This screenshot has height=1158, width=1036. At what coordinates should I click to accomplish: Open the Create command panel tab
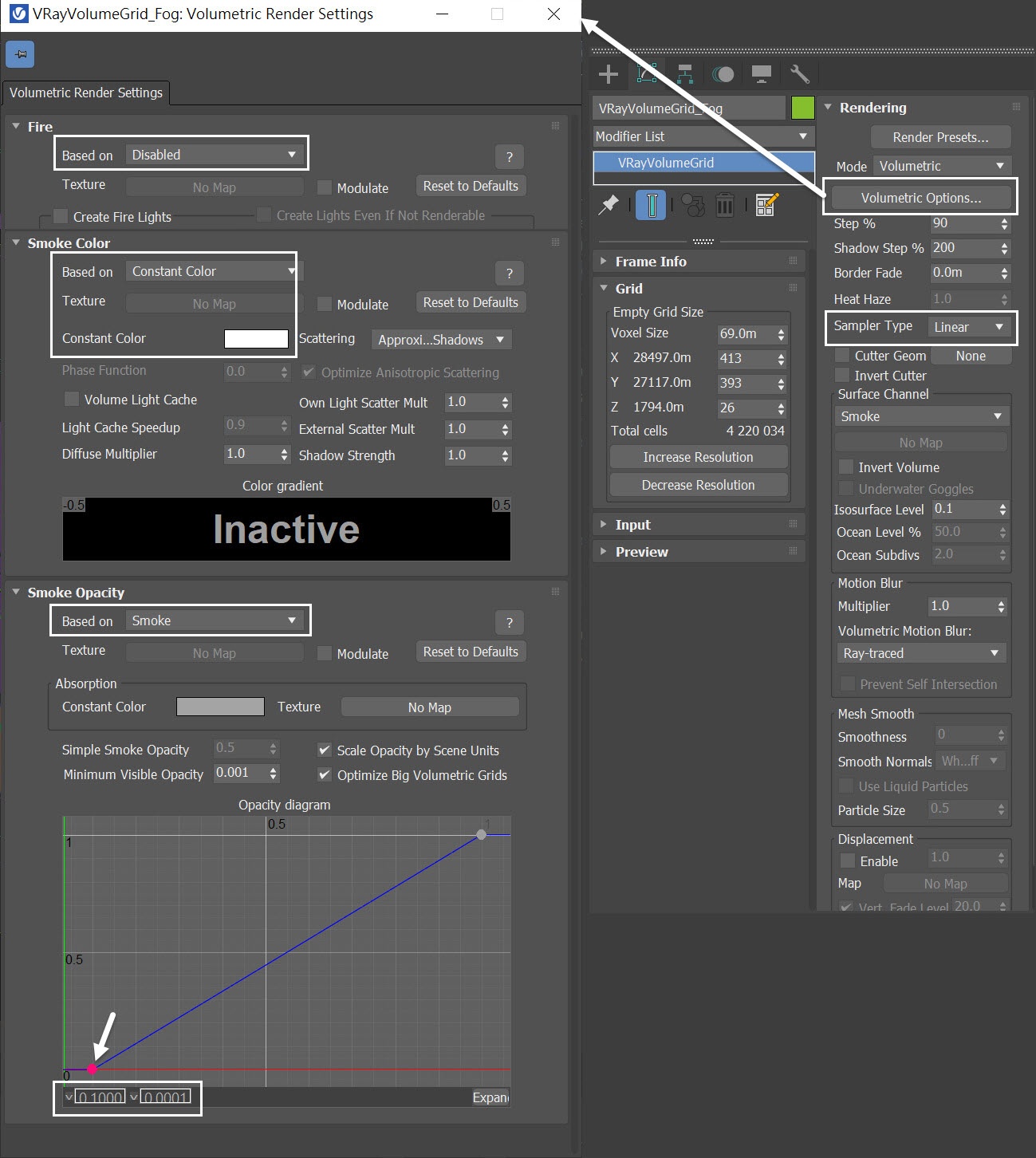(609, 74)
